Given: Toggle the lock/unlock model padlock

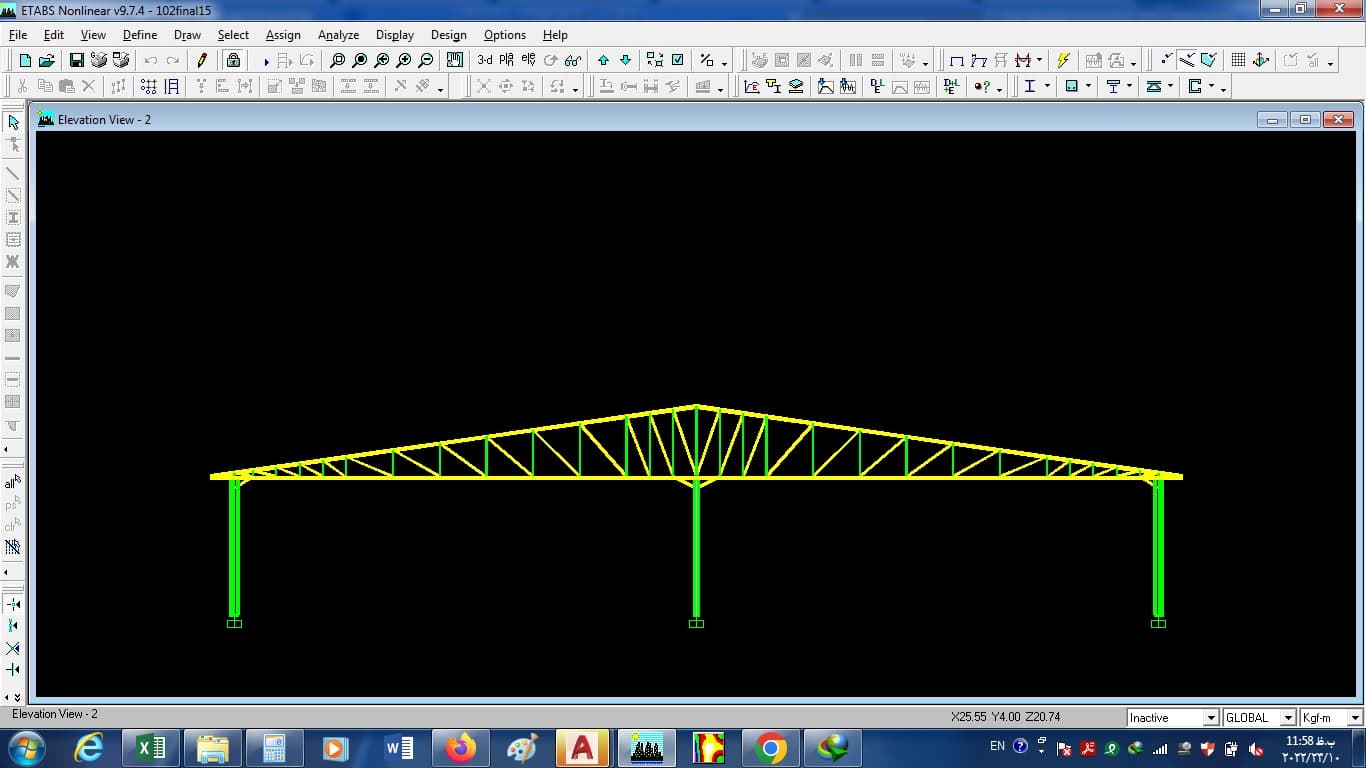Looking at the screenshot, I should (x=233, y=60).
